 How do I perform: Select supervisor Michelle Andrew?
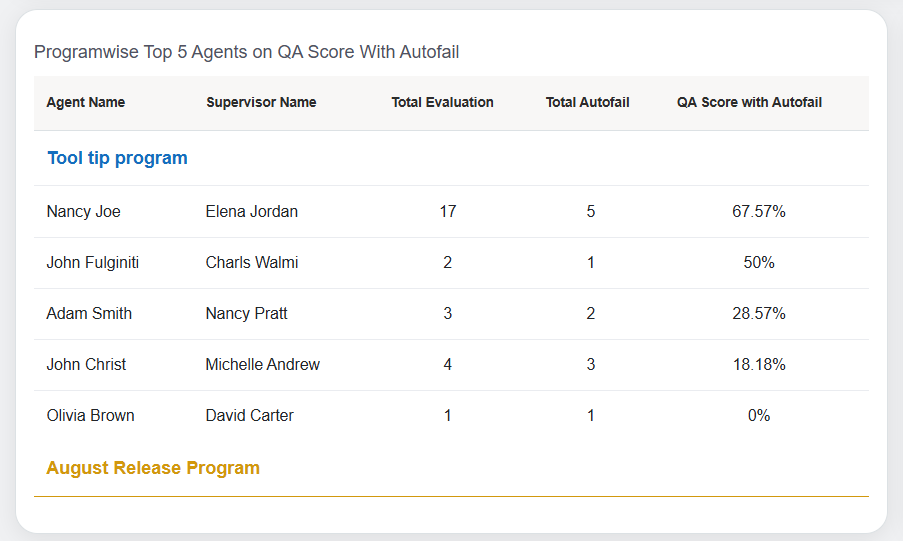[x=263, y=365]
